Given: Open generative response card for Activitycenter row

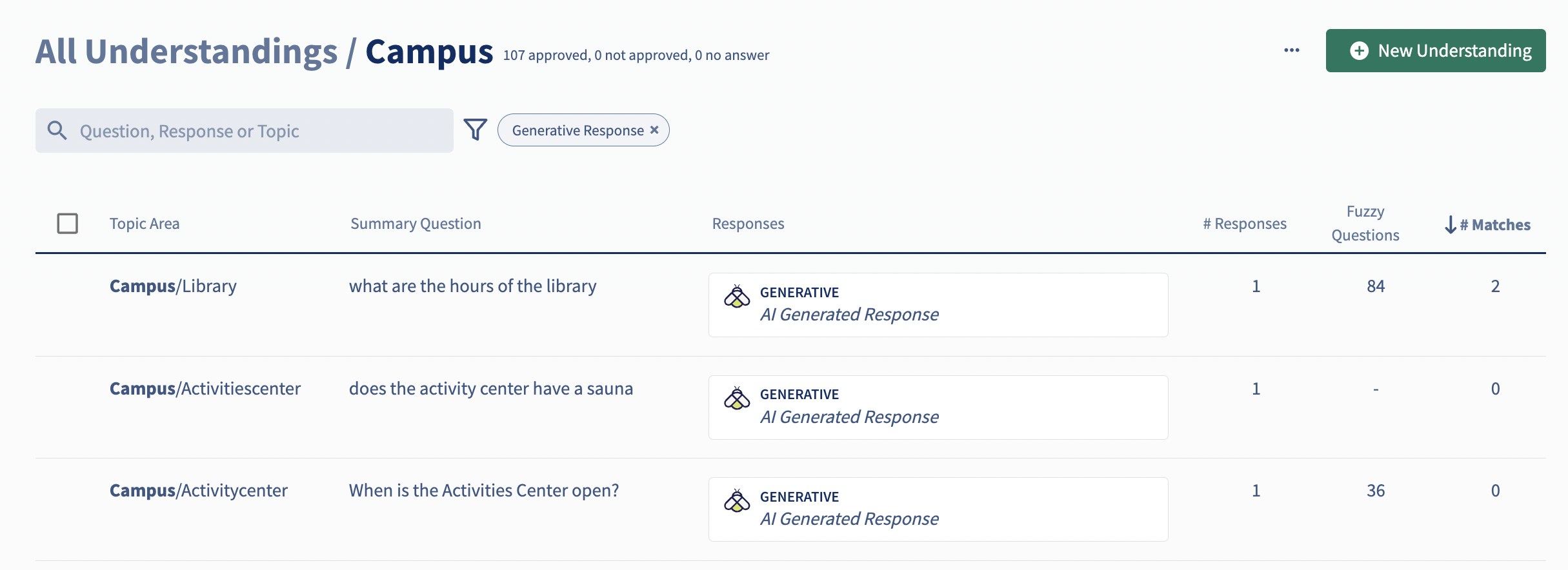Looking at the screenshot, I should 938,509.
